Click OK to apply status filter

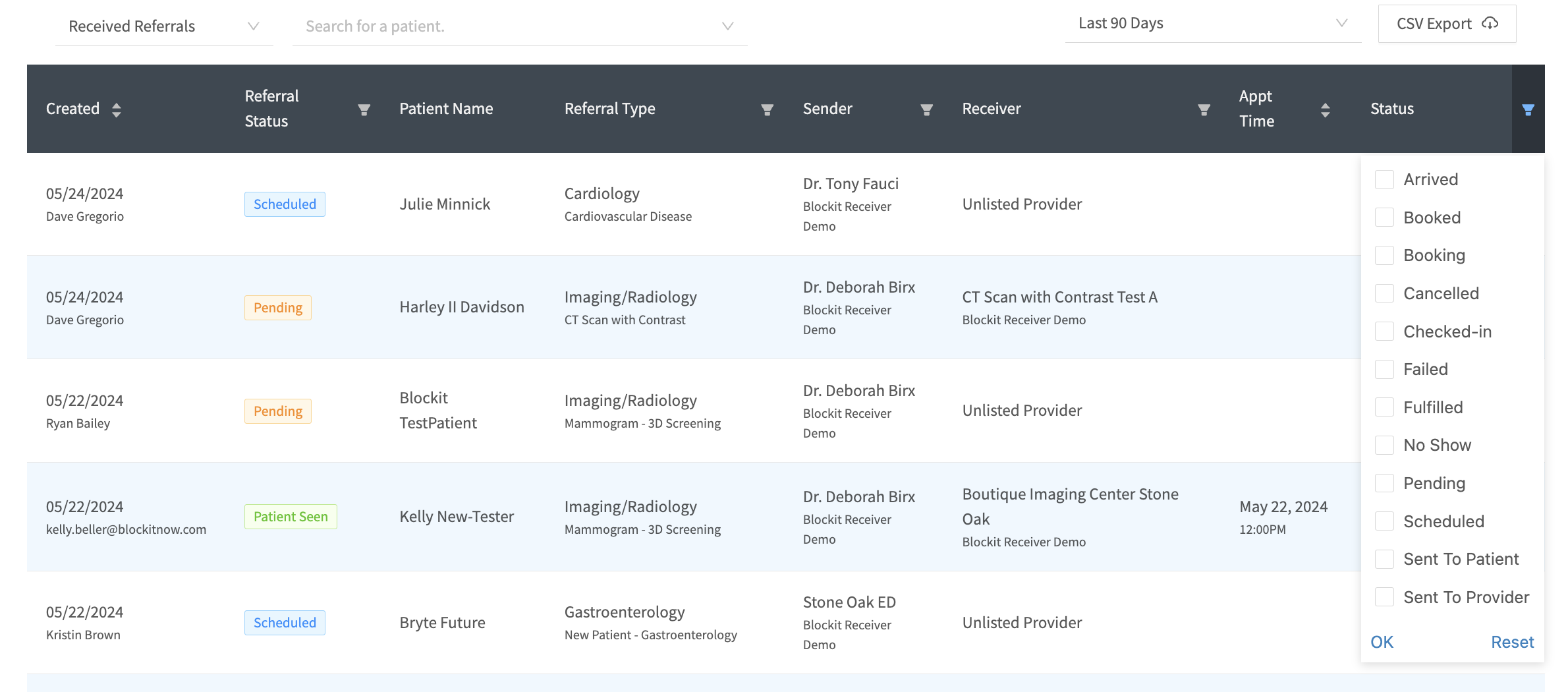[x=1382, y=643]
